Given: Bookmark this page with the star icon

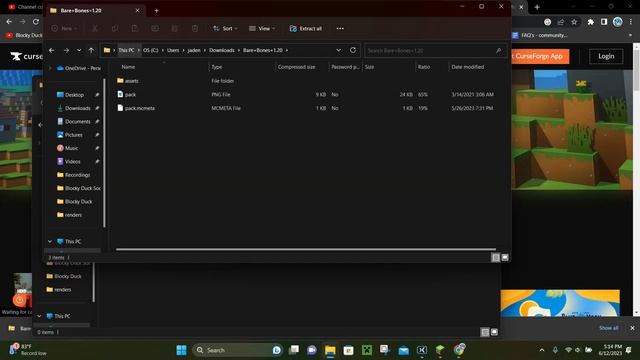Looking at the screenshot, I should point(574,22).
